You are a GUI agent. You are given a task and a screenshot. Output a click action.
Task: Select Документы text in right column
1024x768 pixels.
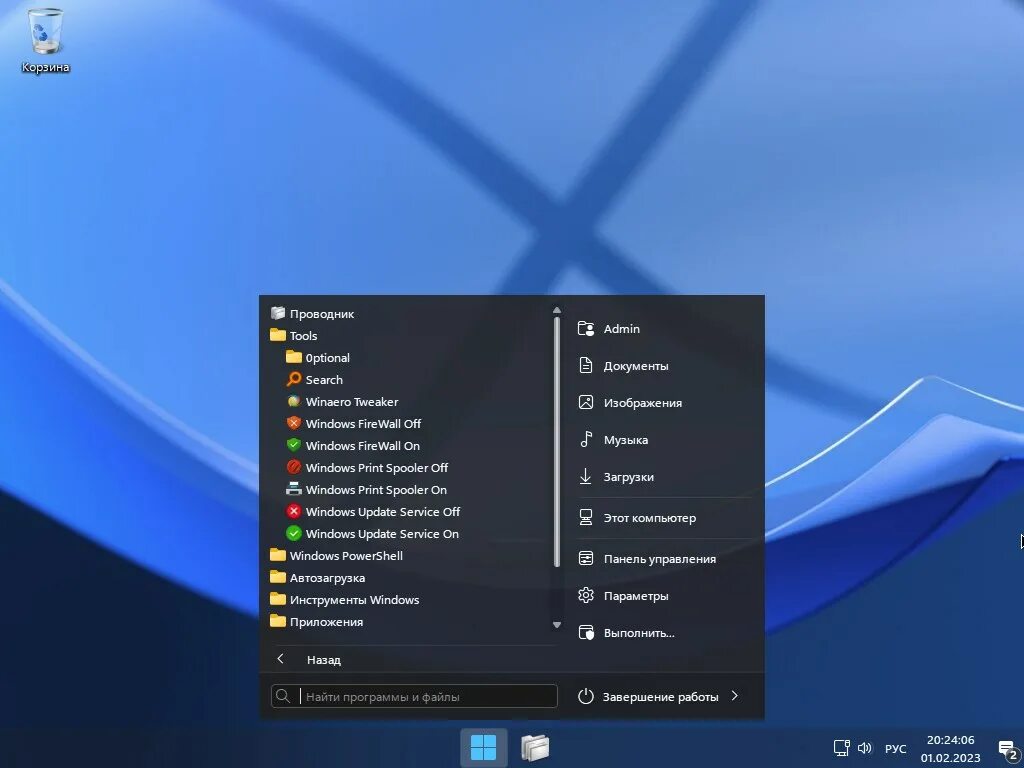pyautogui.click(x=636, y=366)
